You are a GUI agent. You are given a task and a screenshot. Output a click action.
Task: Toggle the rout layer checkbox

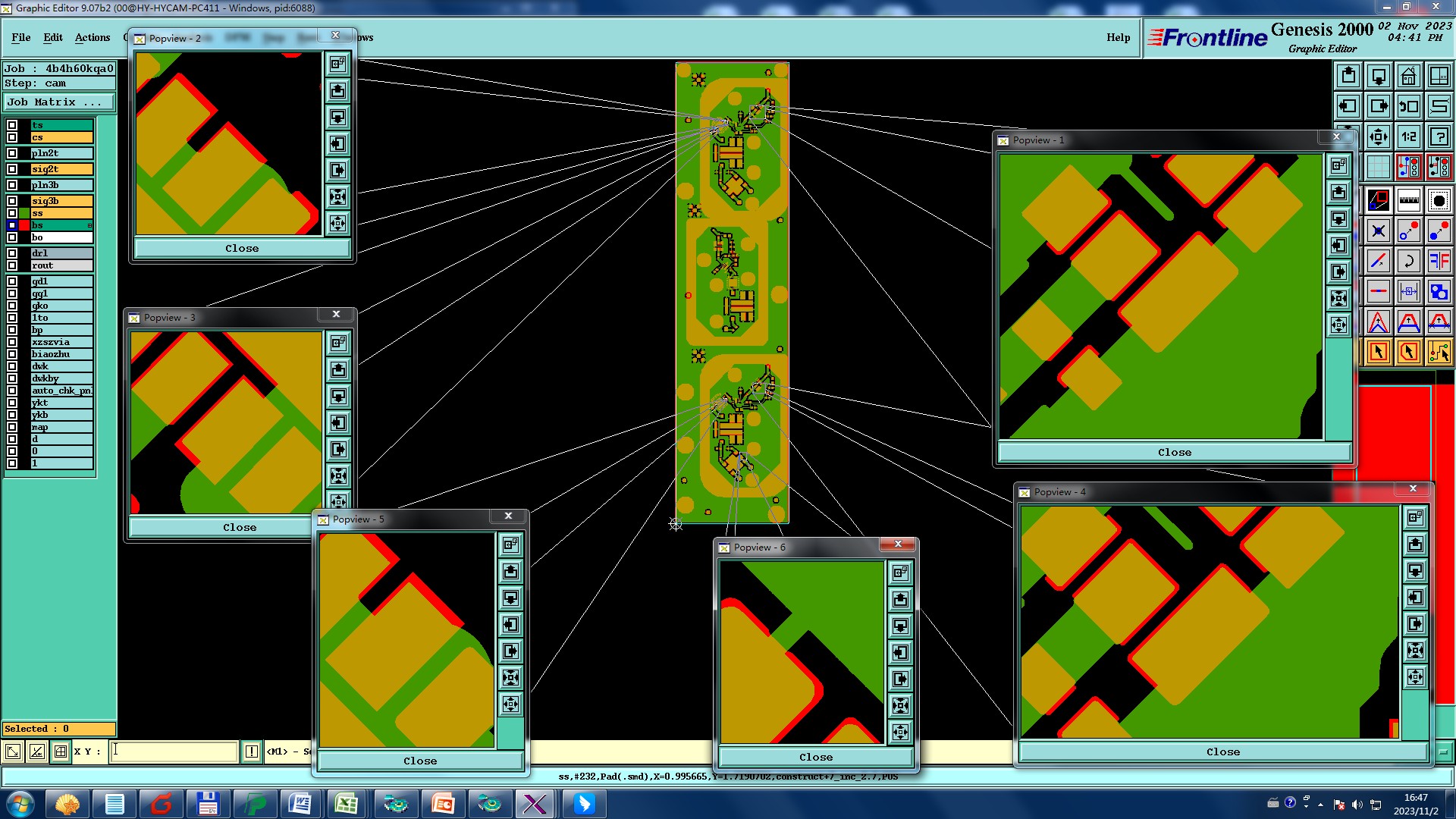12,265
